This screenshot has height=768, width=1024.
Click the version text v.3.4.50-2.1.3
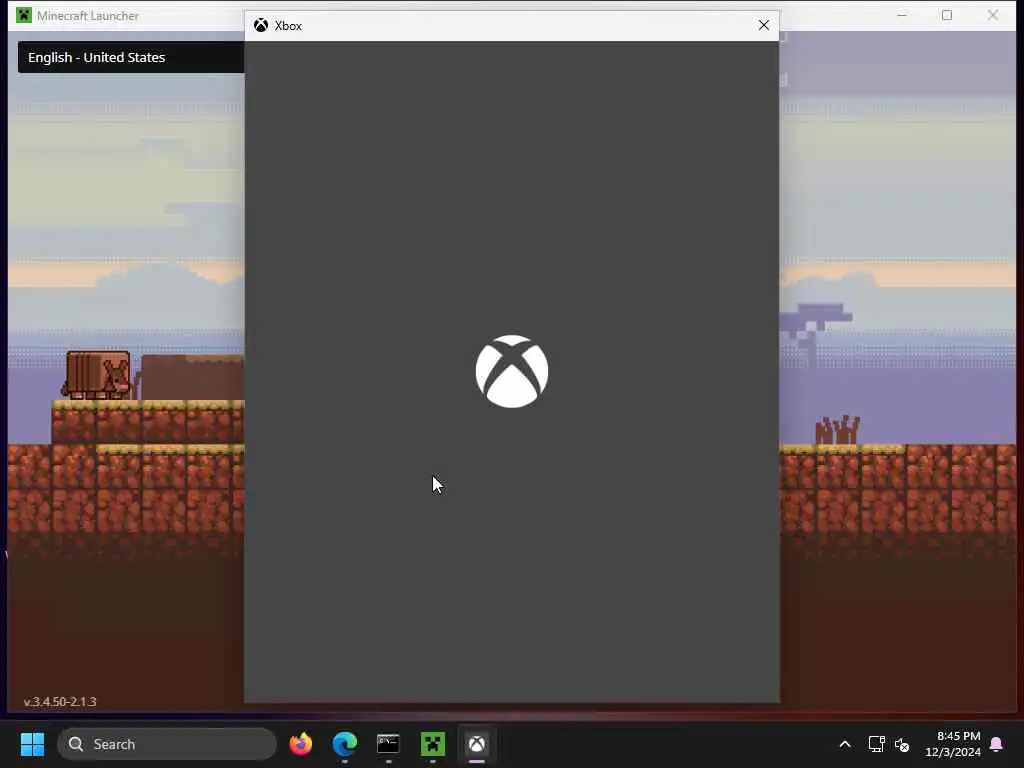point(60,702)
